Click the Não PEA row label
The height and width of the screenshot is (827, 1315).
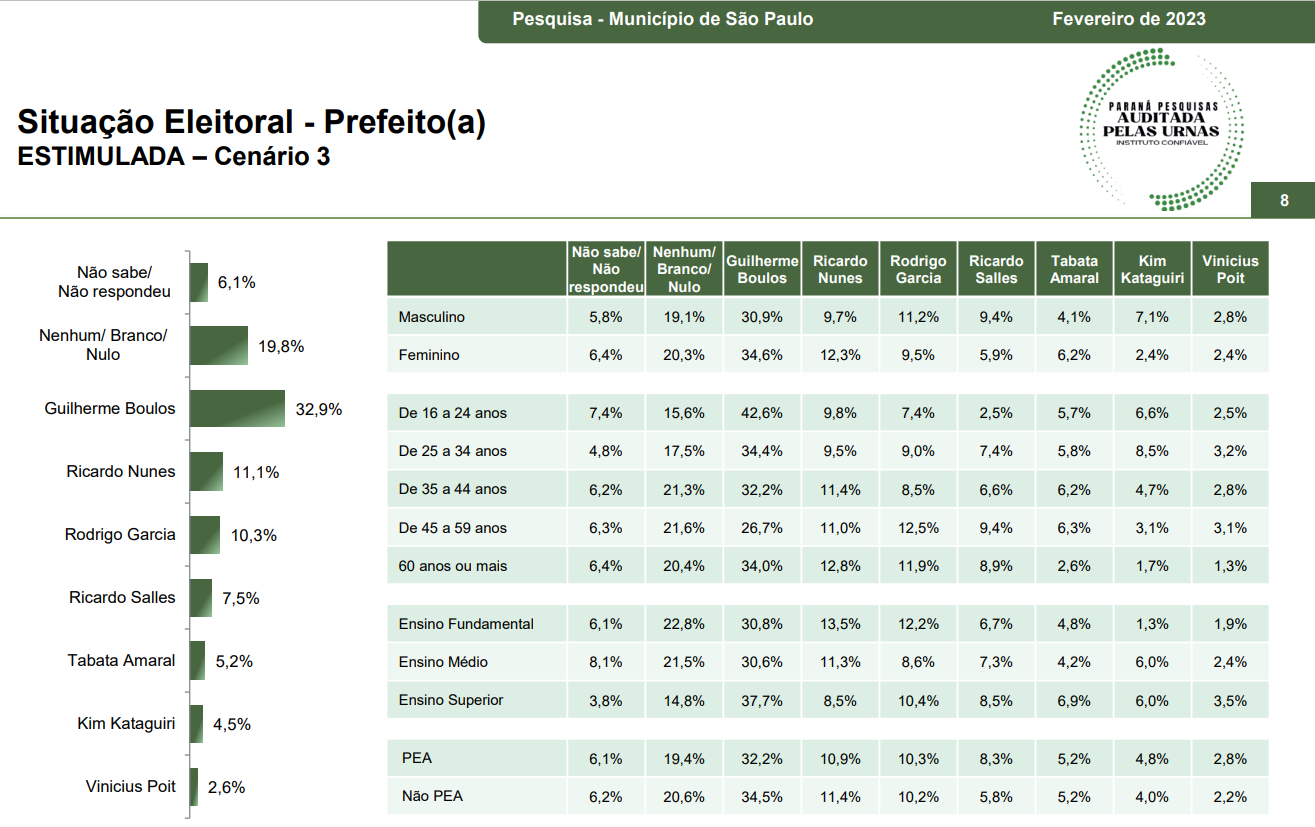tap(433, 797)
